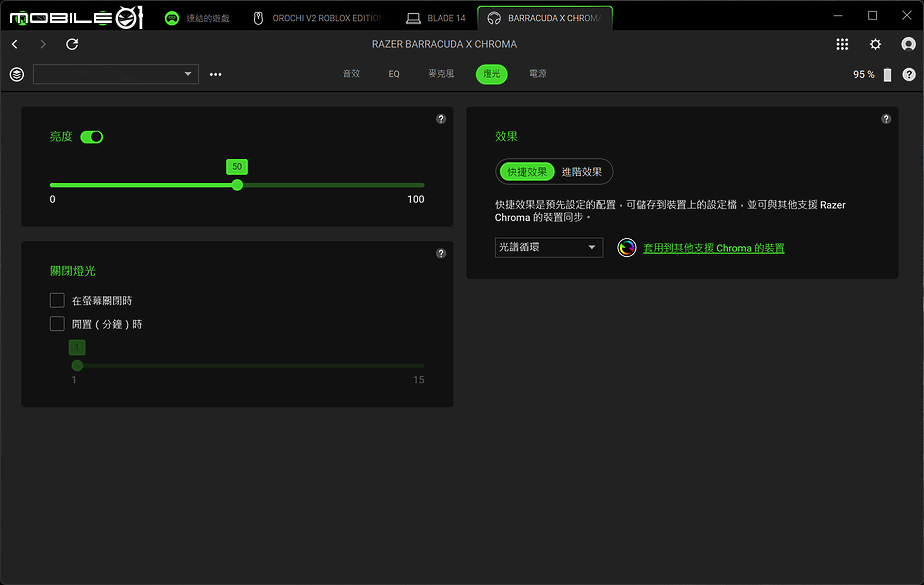This screenshot has width=924, height=585.
Task: Select the BARRACUDA X CHROMA tab
Action: 545,18
